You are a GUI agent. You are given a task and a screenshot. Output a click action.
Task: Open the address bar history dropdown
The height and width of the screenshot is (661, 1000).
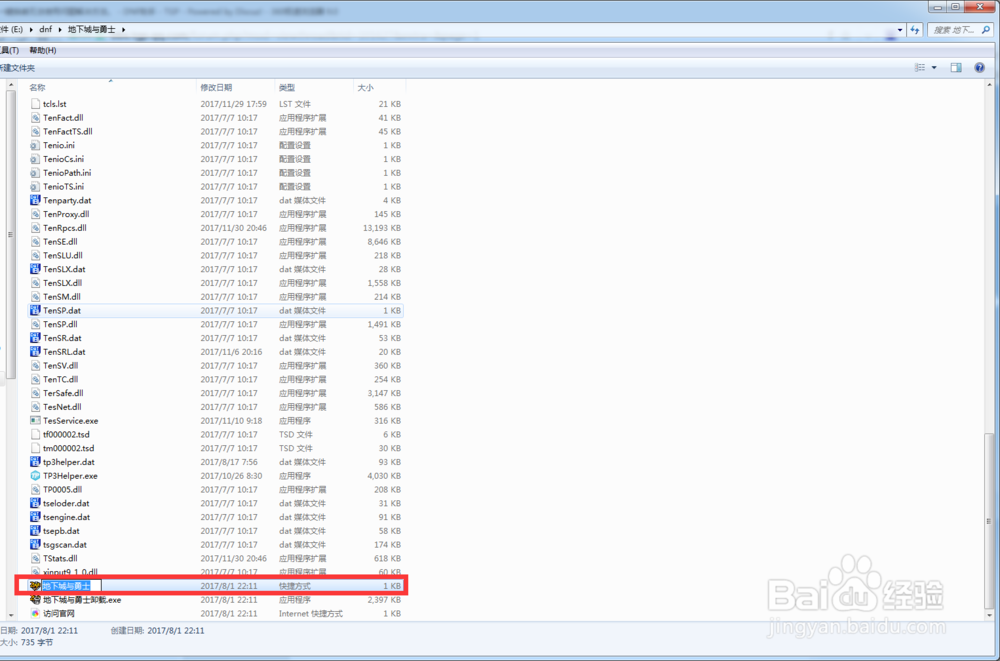pos(900,30)
